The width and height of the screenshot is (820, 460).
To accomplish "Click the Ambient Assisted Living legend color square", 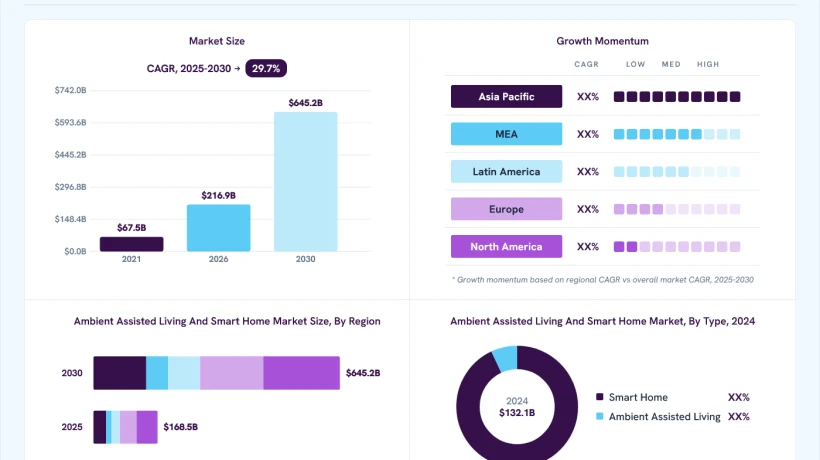I will click(600, 416).
